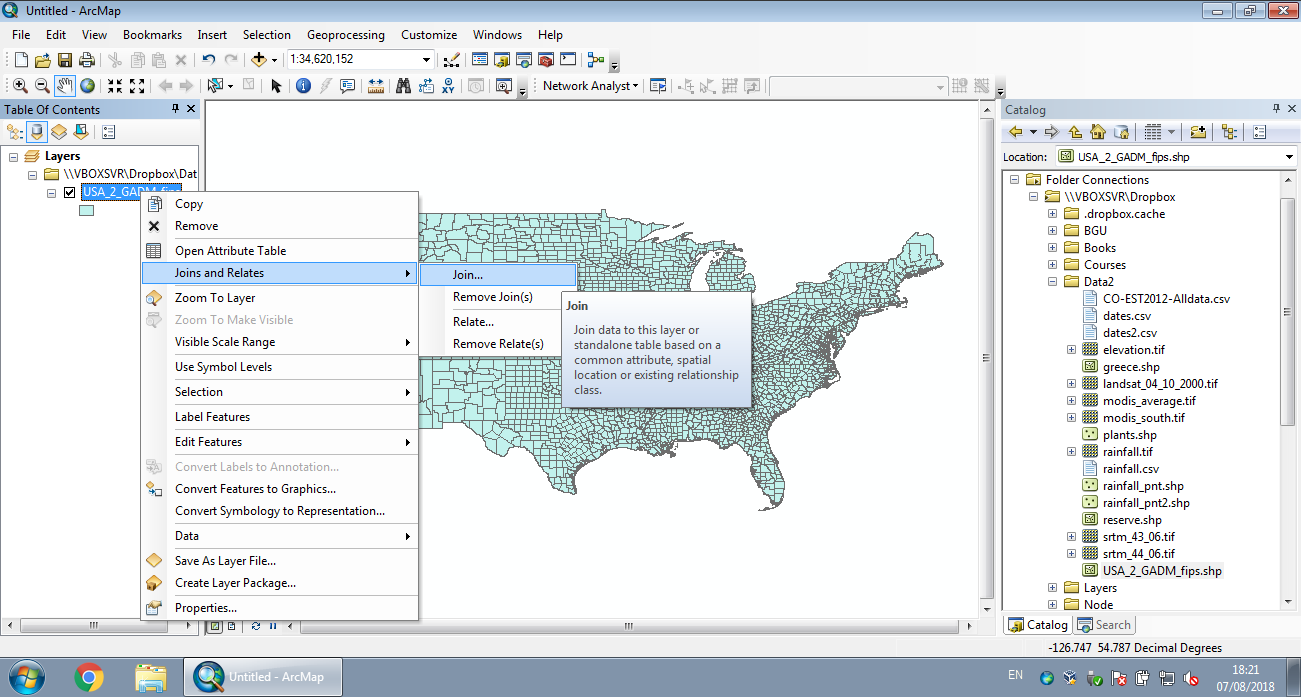Open the Location dropdown in Catalog
This screenshot has height=697, width=1301.
tap(1286, 156)
